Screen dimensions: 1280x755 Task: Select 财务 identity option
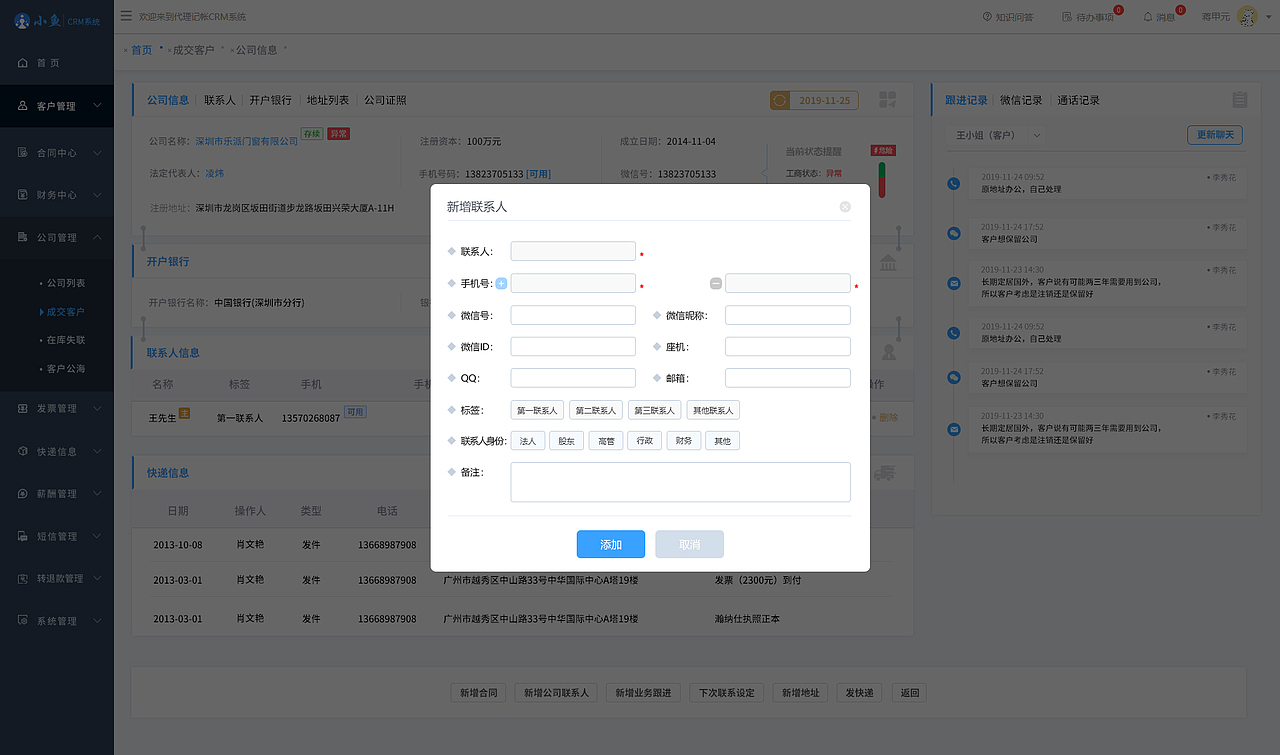(684, 441)
